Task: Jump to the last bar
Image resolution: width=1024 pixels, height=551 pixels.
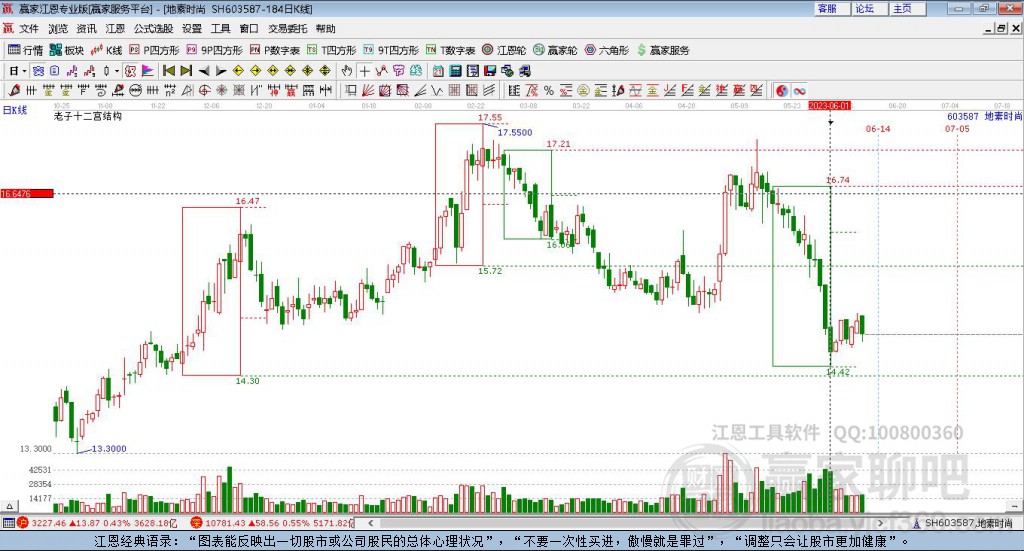Action: 186,71
